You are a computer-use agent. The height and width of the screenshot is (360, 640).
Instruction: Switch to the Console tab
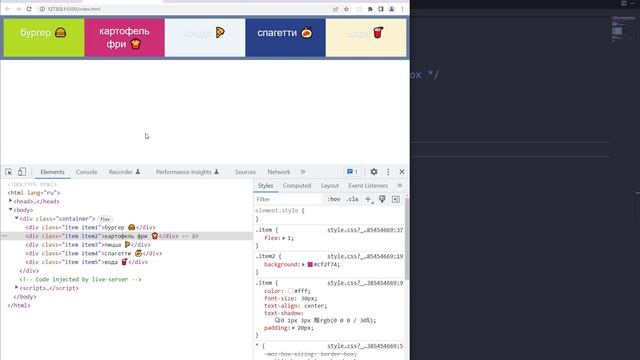point(87,172)
